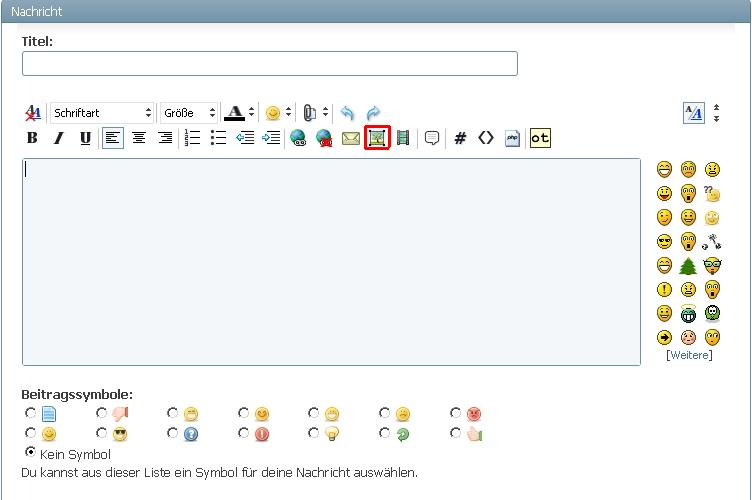Select the 'Kein Symbol' radio button

[x=31, y=452]
